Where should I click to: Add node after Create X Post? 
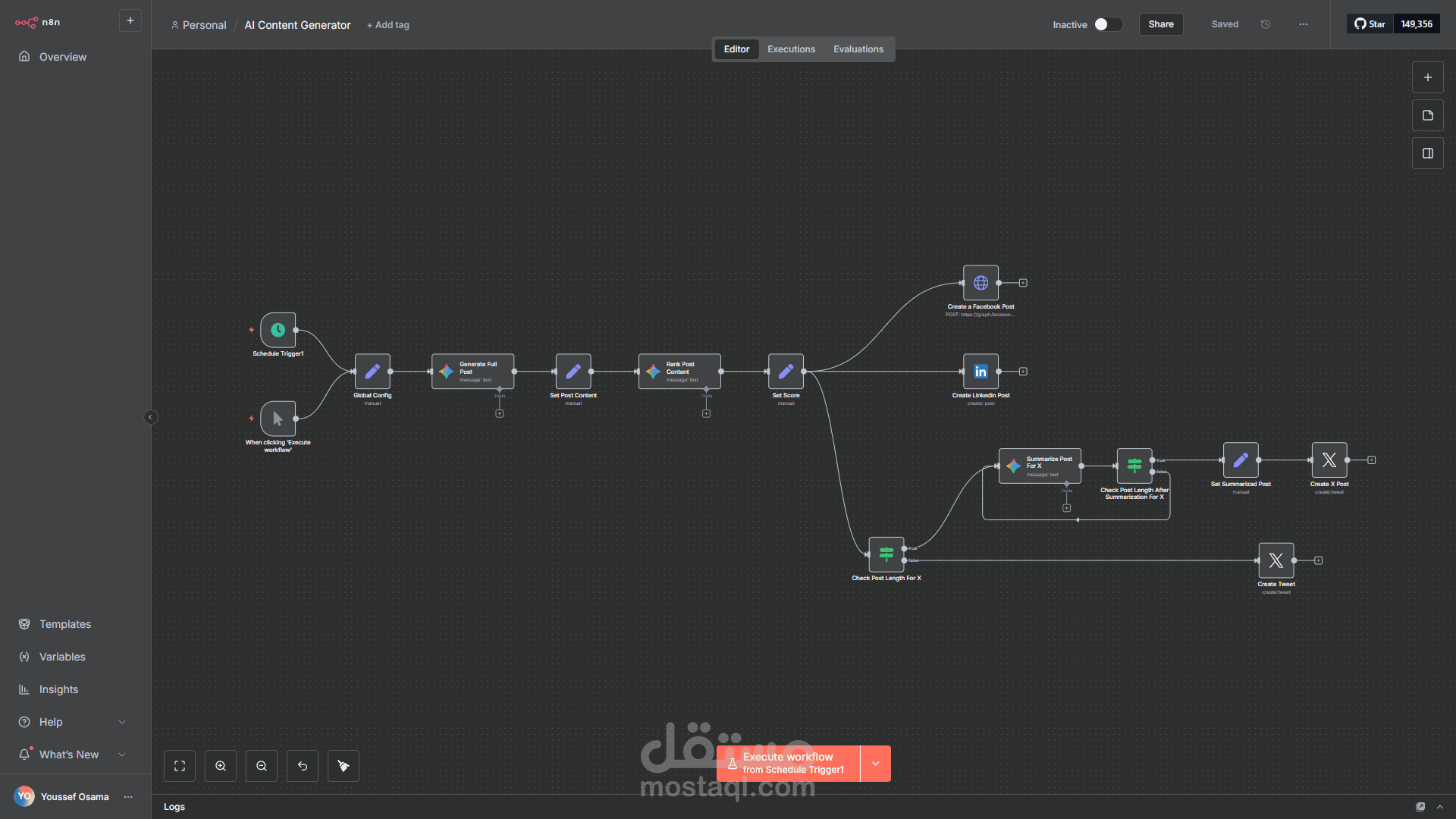[x=1372, y=460]
